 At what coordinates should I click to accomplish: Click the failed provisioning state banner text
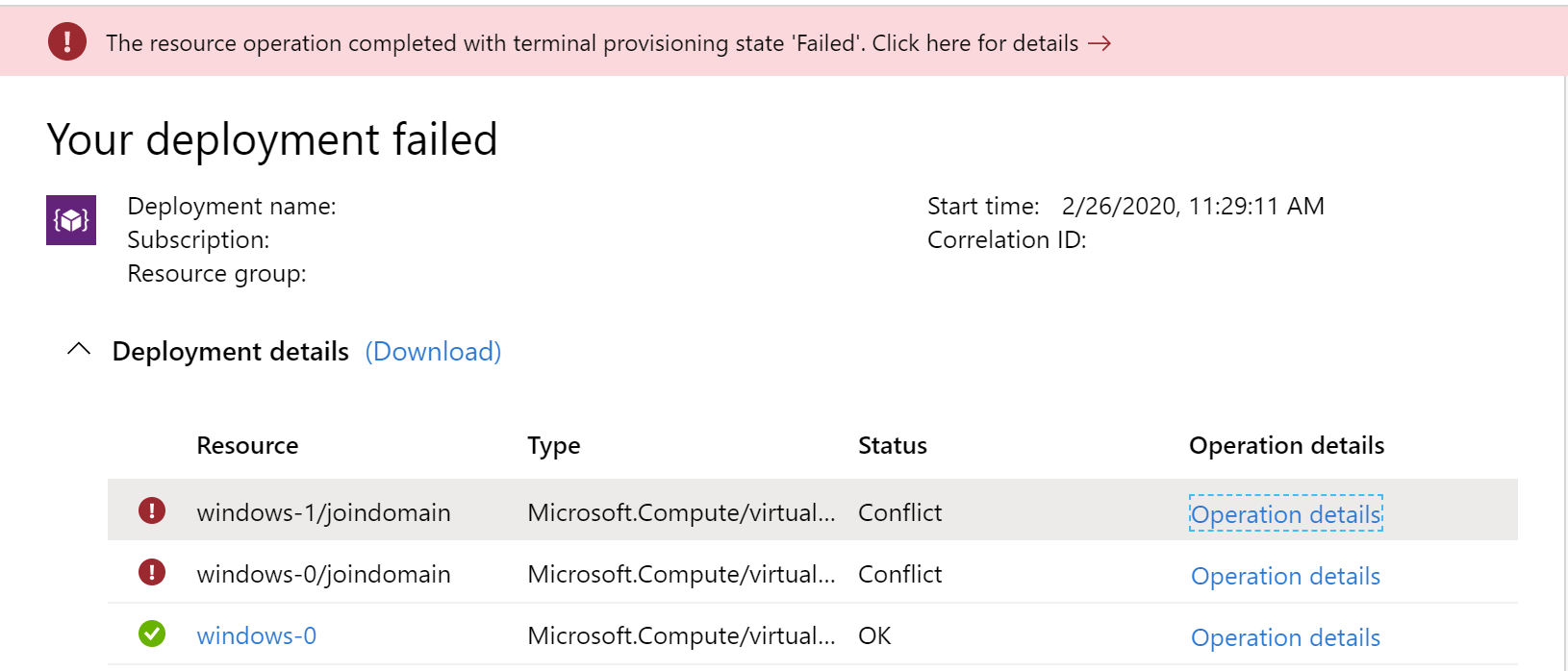click(592, 43)
